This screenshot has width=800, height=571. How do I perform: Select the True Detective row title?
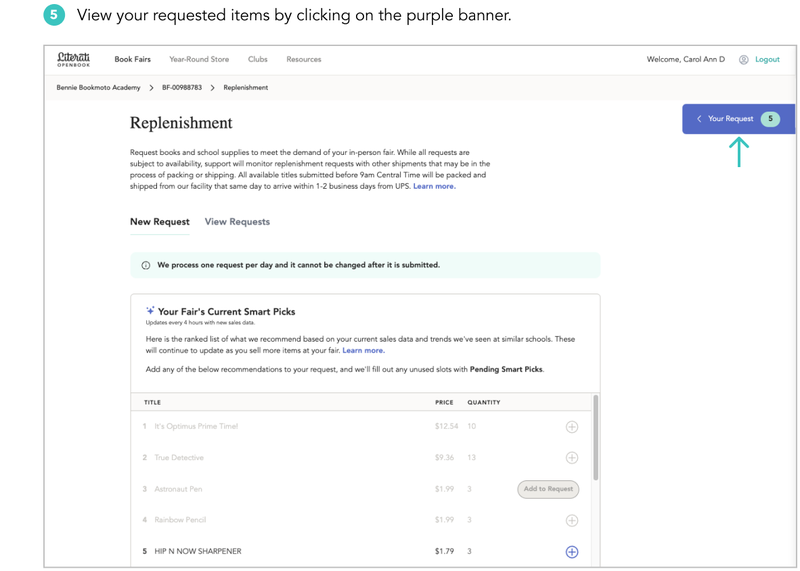[x=179, y=458]
